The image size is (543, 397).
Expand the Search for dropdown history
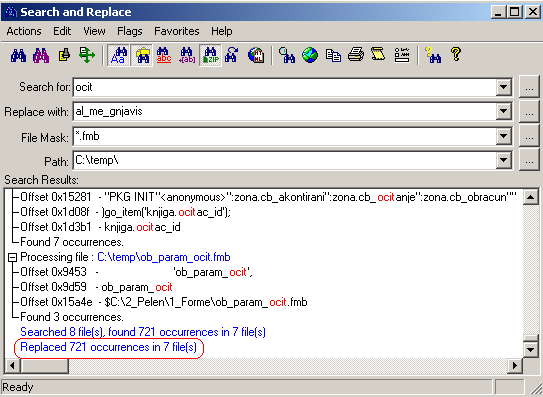click(x=504, y=87)
